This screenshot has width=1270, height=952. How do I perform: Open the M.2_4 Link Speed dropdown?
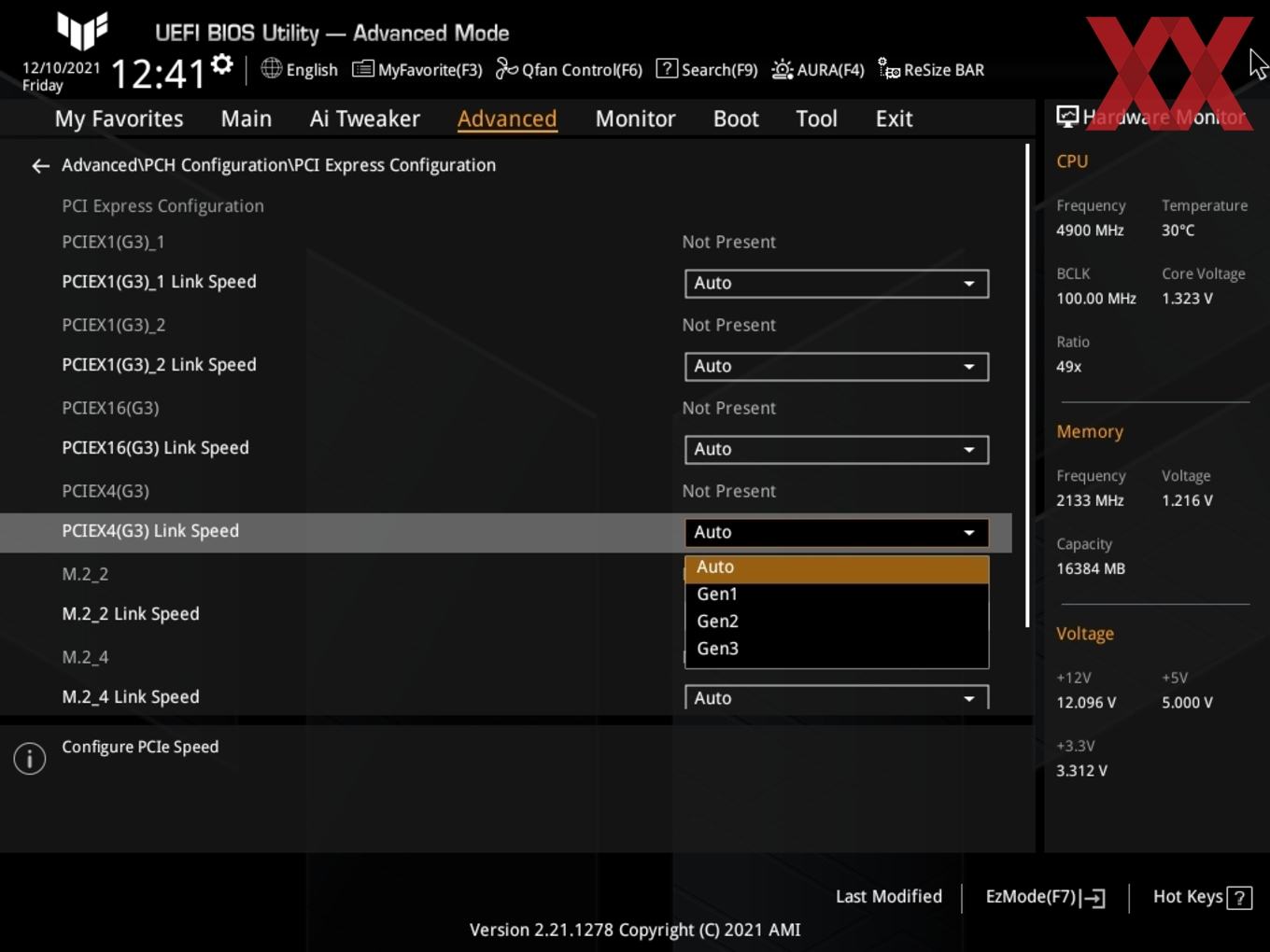tap(837, 697)
